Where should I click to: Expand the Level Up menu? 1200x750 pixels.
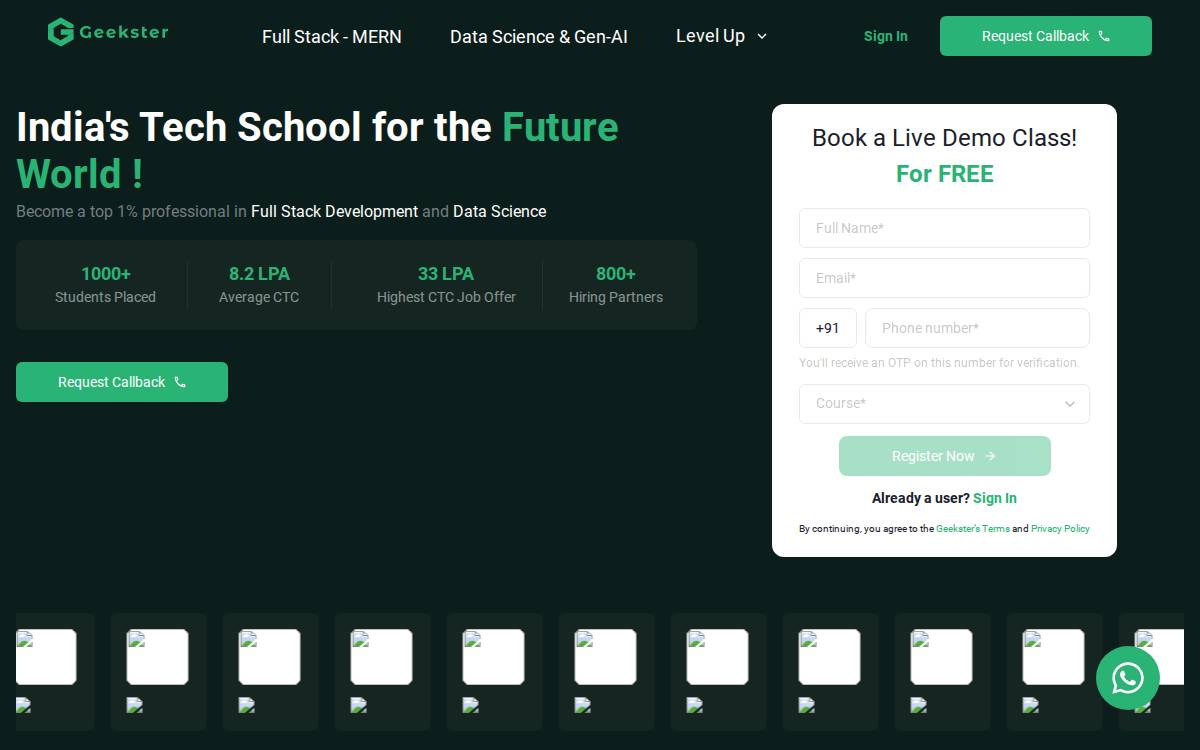[721, 36]
